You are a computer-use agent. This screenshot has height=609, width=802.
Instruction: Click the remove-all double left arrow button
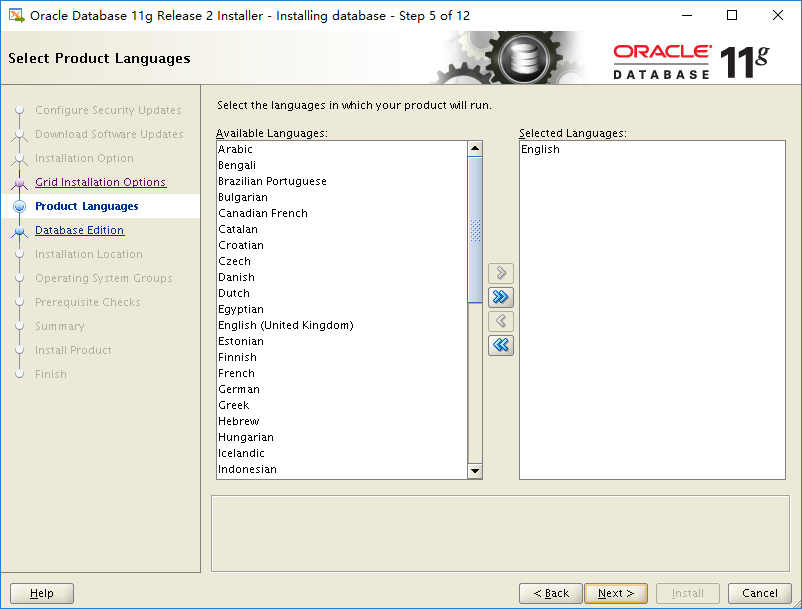pyautogui.click(x=501, y=345)
